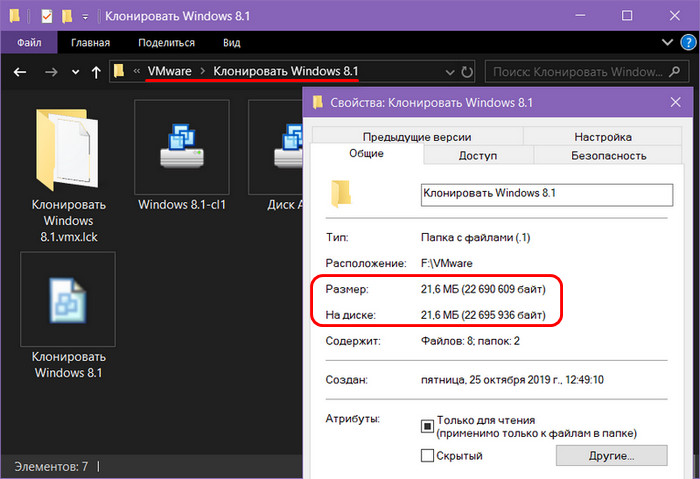The image size is (700, 479).
Task: Switch to the Общие tab
Action: click(367, 153)
